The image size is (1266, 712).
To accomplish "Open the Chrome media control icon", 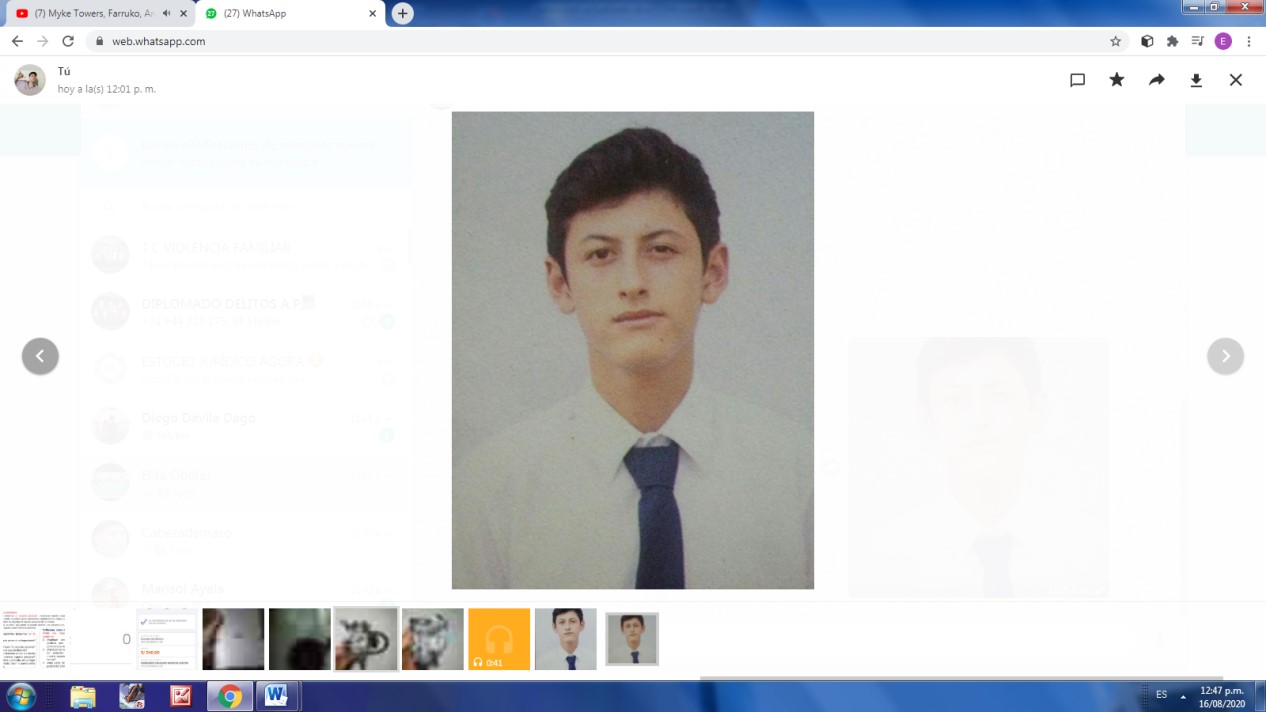I will (x=1197, y=41).
